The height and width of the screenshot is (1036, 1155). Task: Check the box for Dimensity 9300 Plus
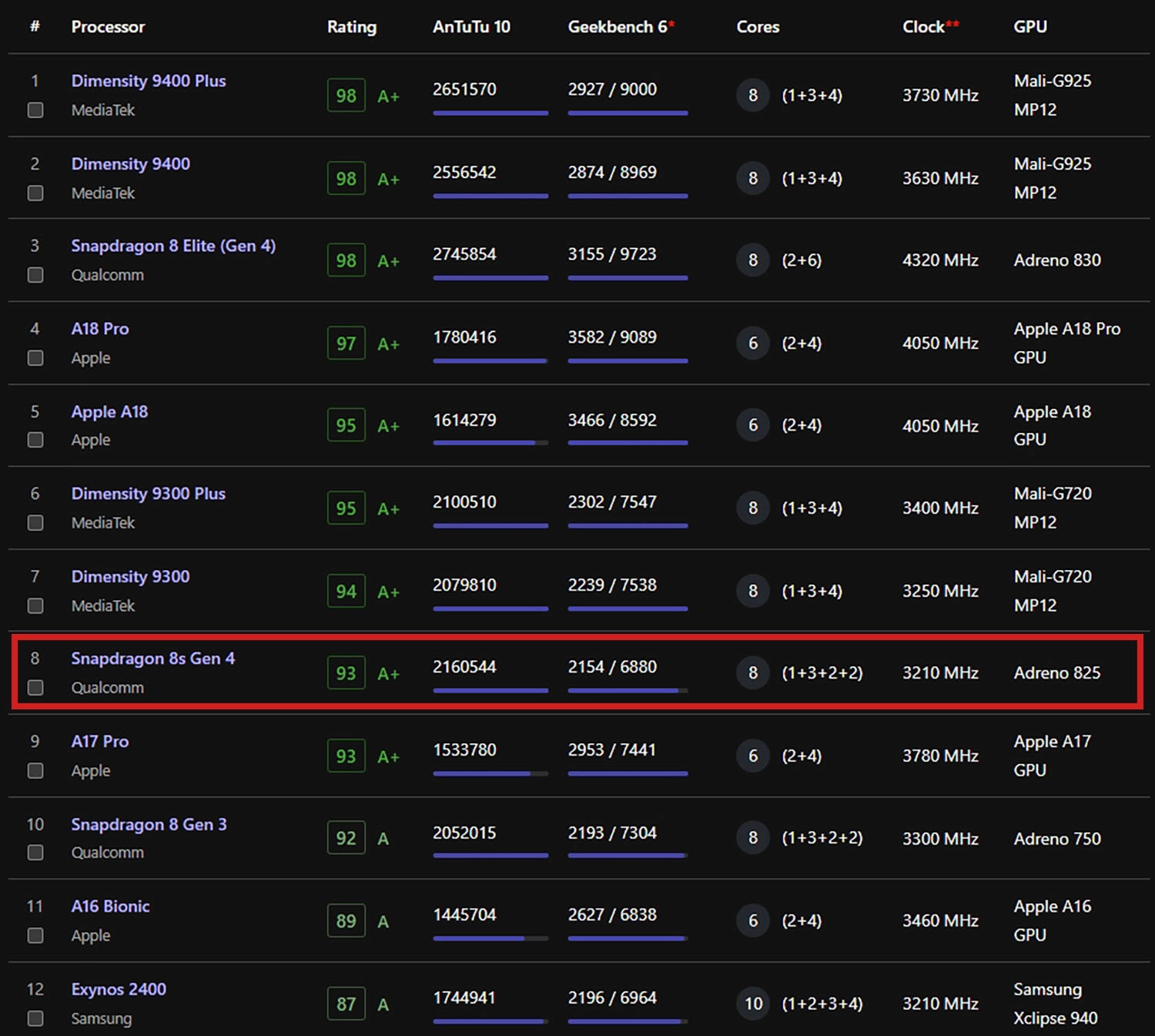tap(35, 522)
